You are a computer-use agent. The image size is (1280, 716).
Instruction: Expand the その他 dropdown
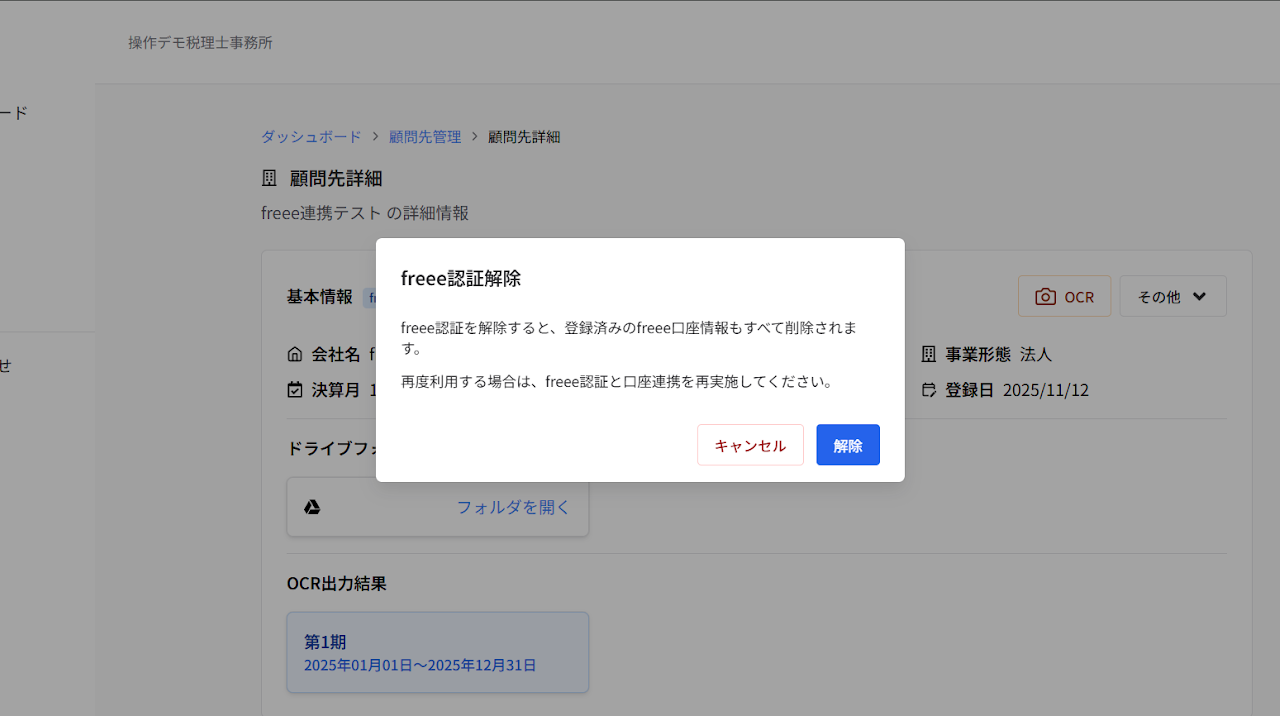click(1173, 296)
